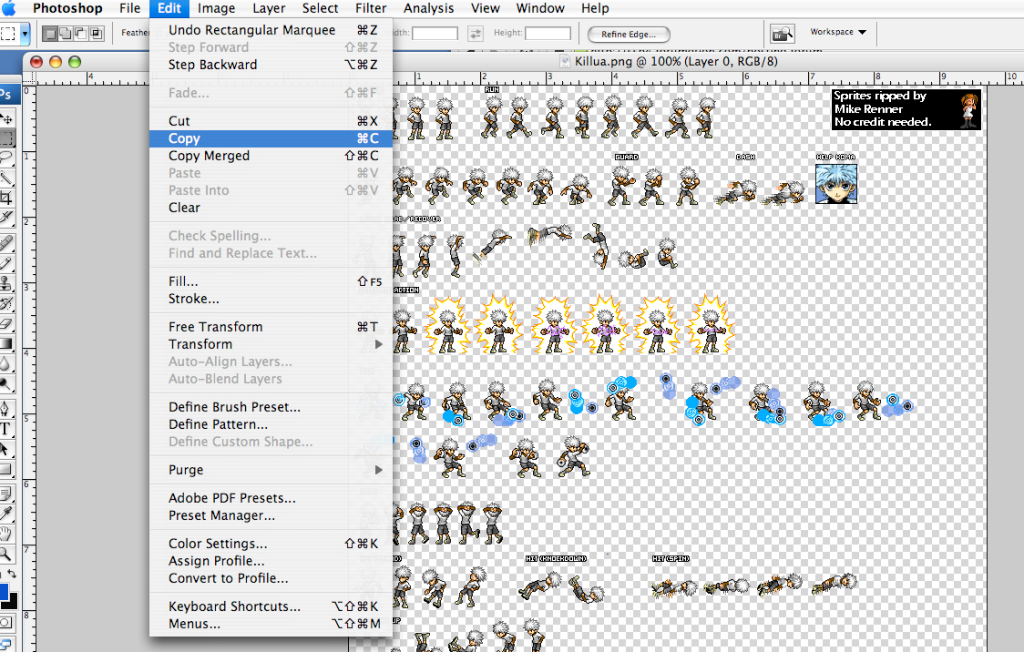
Task: Click the Go to Bridge icon
Action: (782, 33)
